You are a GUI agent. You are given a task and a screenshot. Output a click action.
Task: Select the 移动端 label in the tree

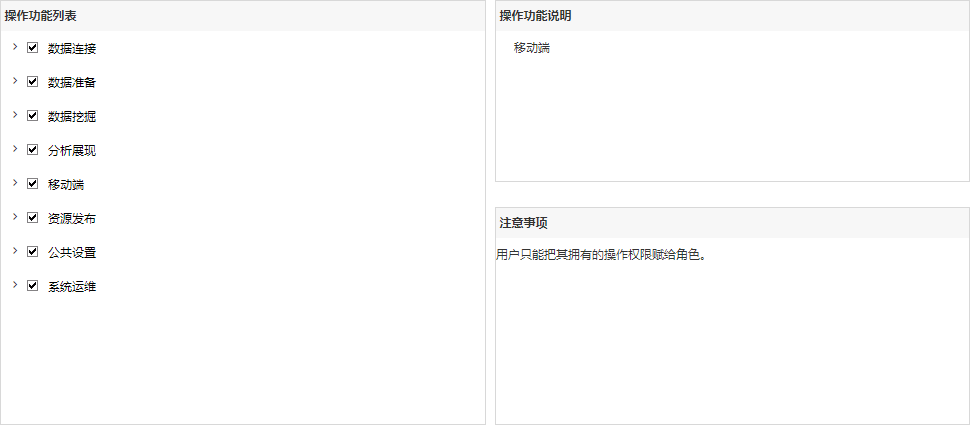[66, 185]
